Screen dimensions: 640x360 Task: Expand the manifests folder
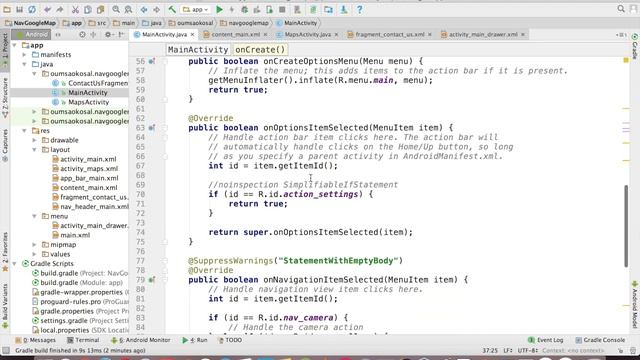coord(24,55)
